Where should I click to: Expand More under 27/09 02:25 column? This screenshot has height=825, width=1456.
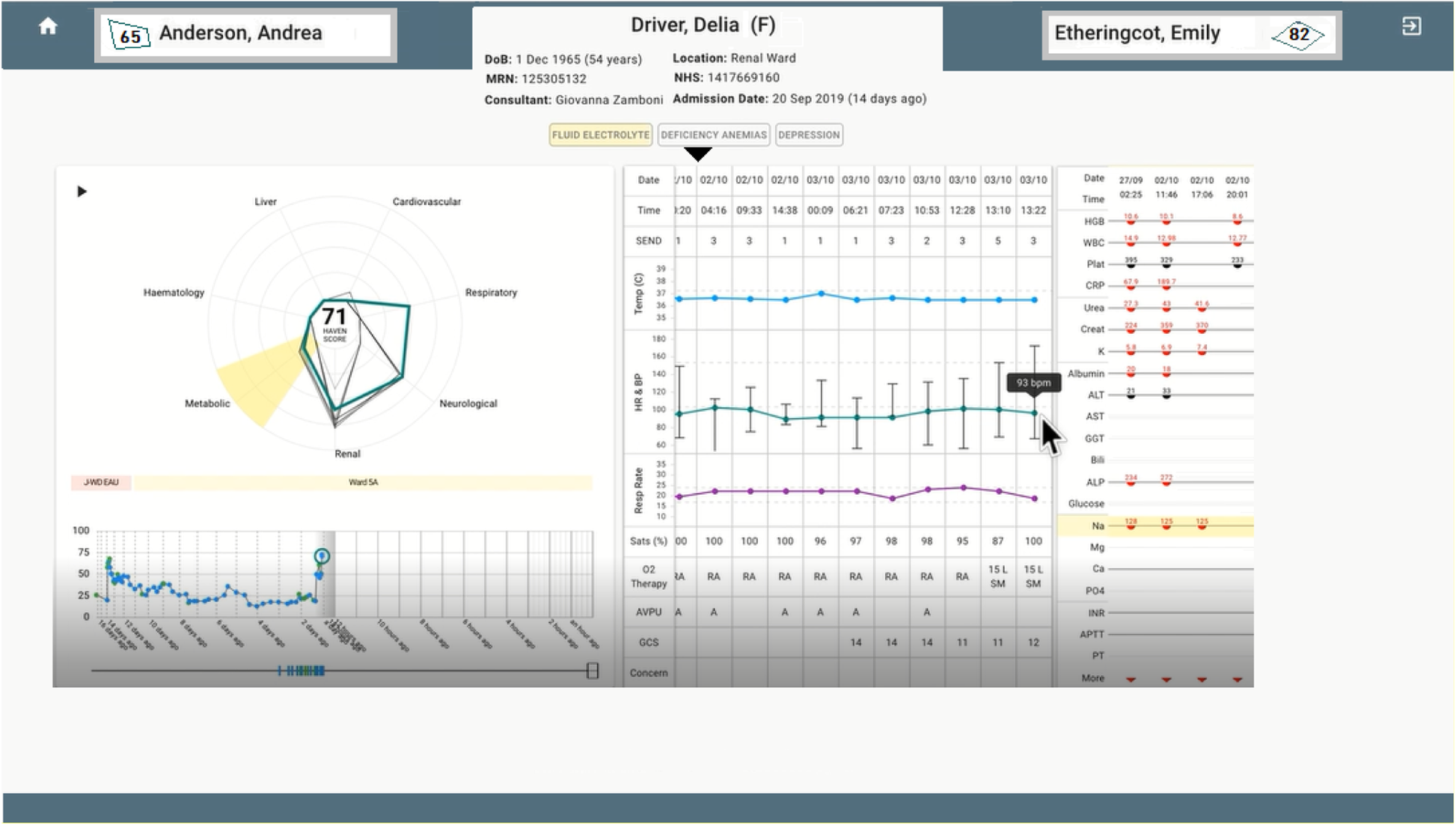click(1131, 679)
